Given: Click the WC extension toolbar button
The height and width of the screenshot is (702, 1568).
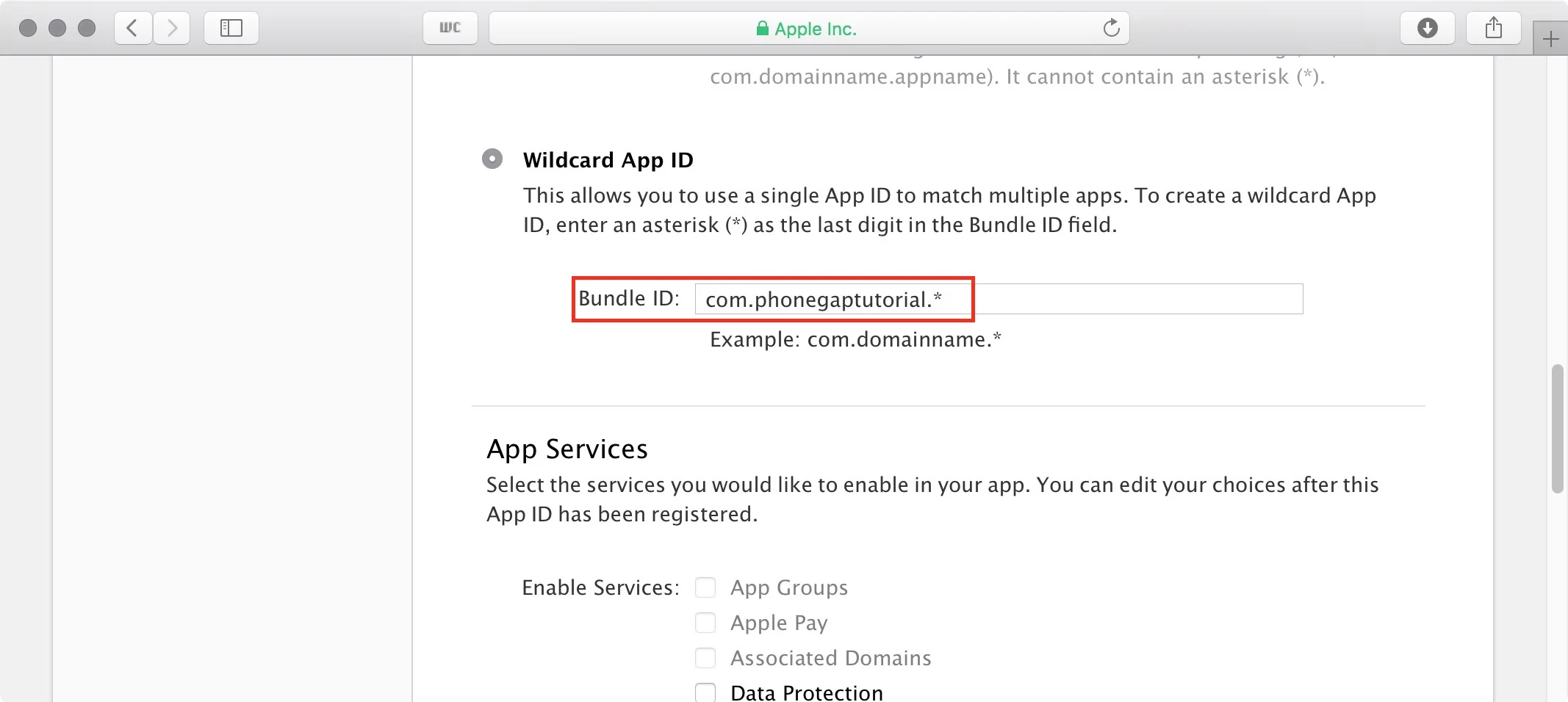Looking at the screenshot, I should (x=450, y=28).
